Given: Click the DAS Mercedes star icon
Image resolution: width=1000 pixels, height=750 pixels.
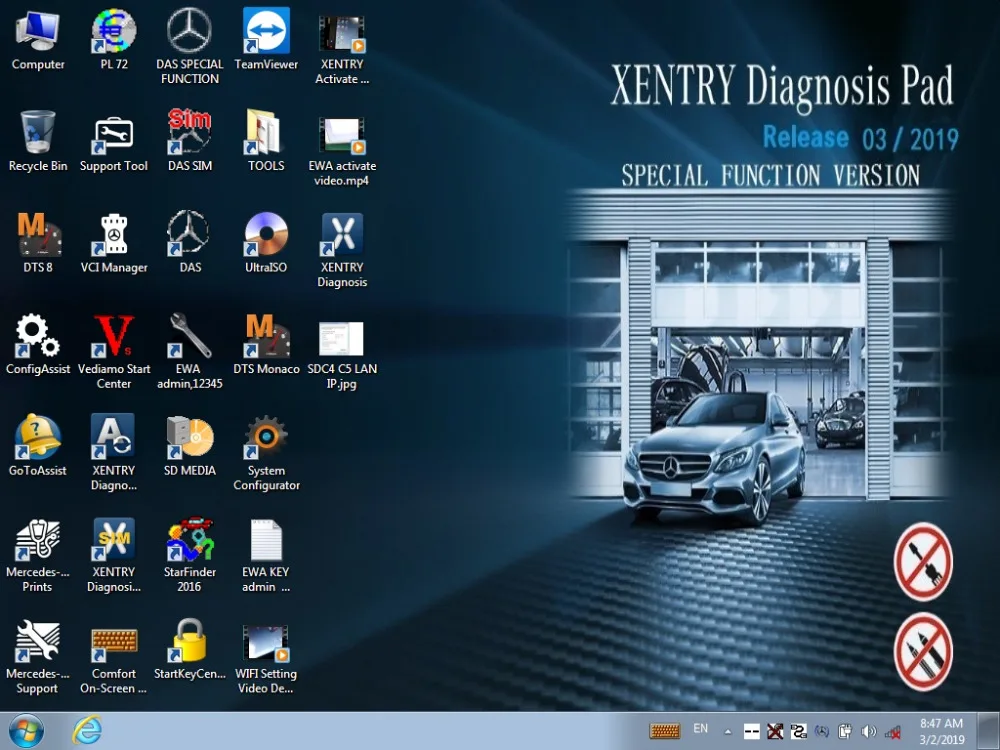Looking at the screenshot, I should [189, 242].
